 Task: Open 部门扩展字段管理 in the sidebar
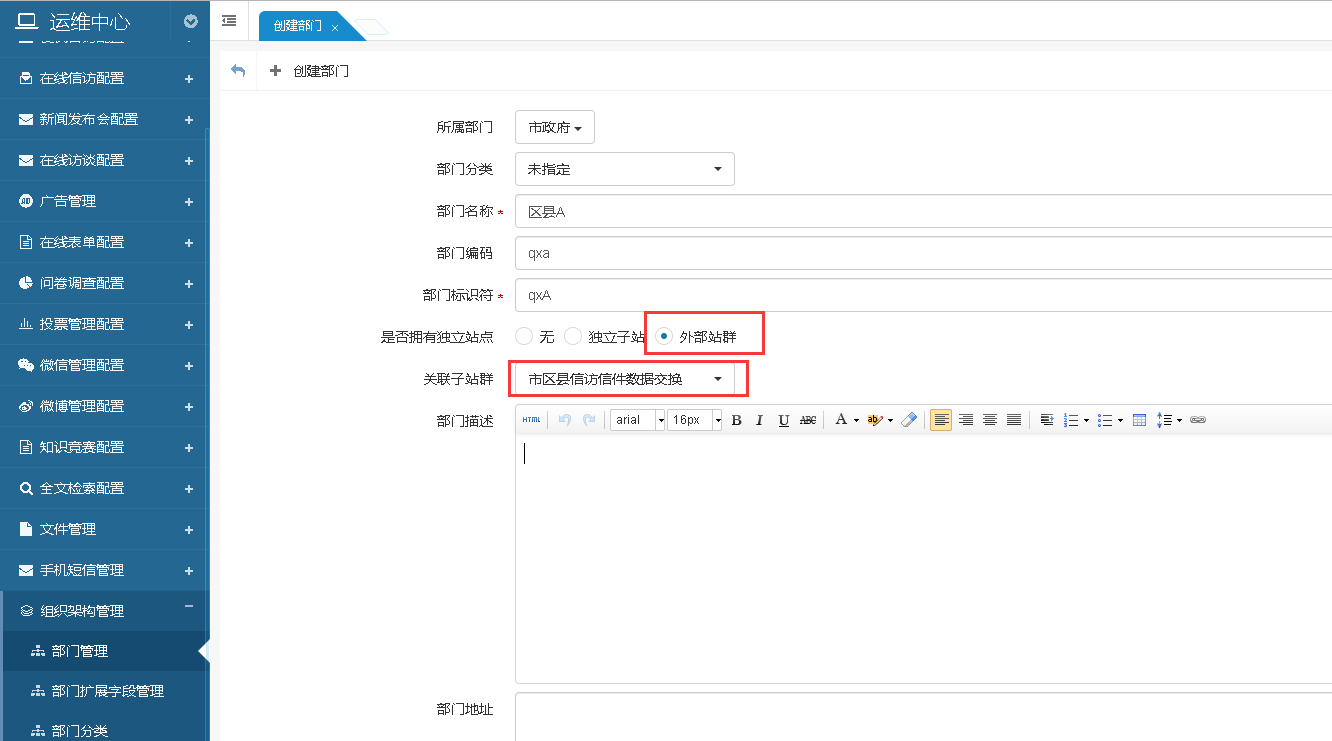(x=107, y=691)
